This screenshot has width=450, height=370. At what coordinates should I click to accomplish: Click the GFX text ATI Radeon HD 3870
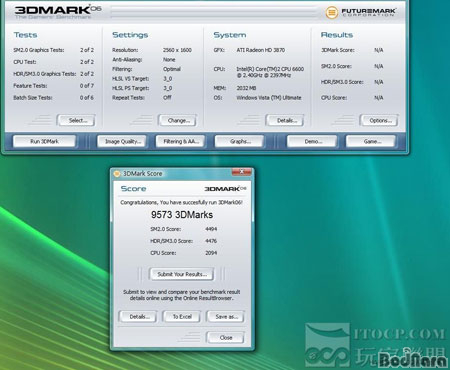pyautogui.click(x=261, y=50)
